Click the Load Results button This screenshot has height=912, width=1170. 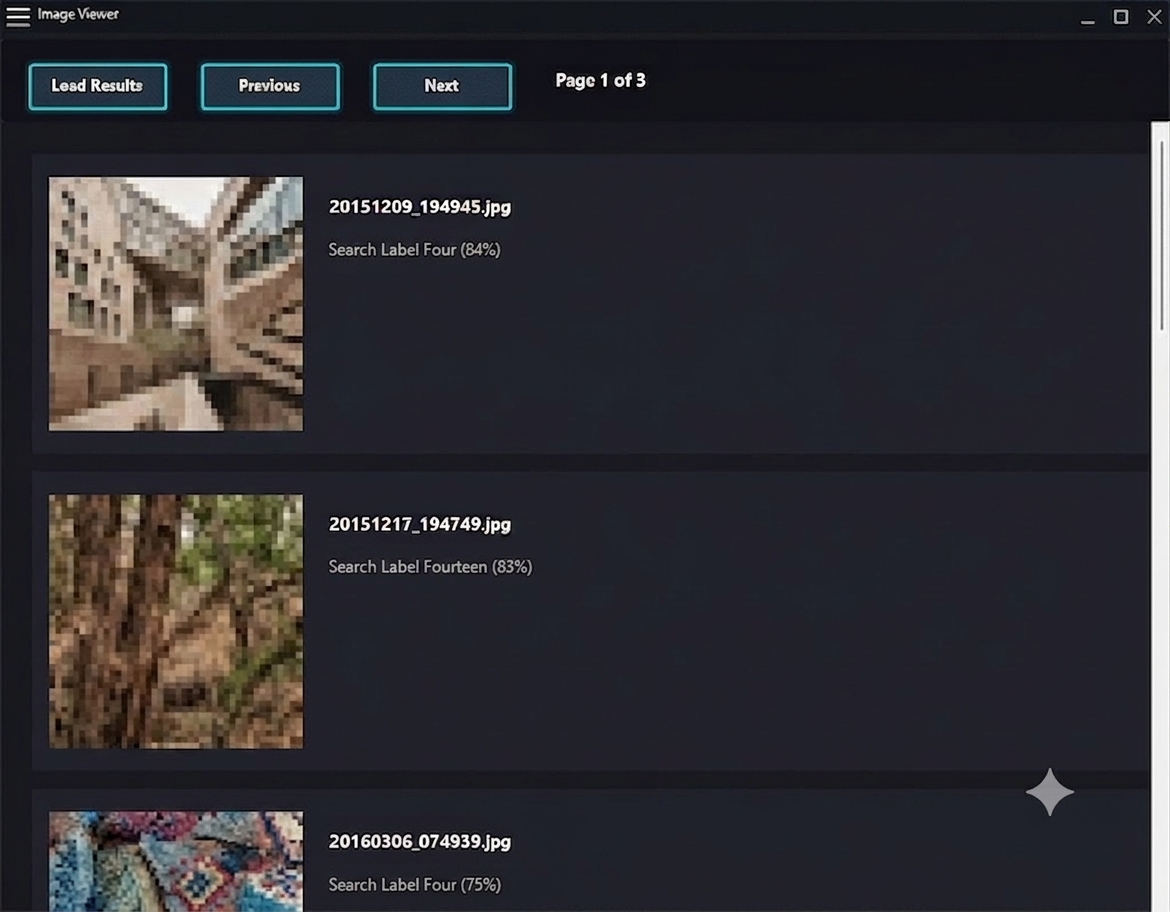coord(98,87)
